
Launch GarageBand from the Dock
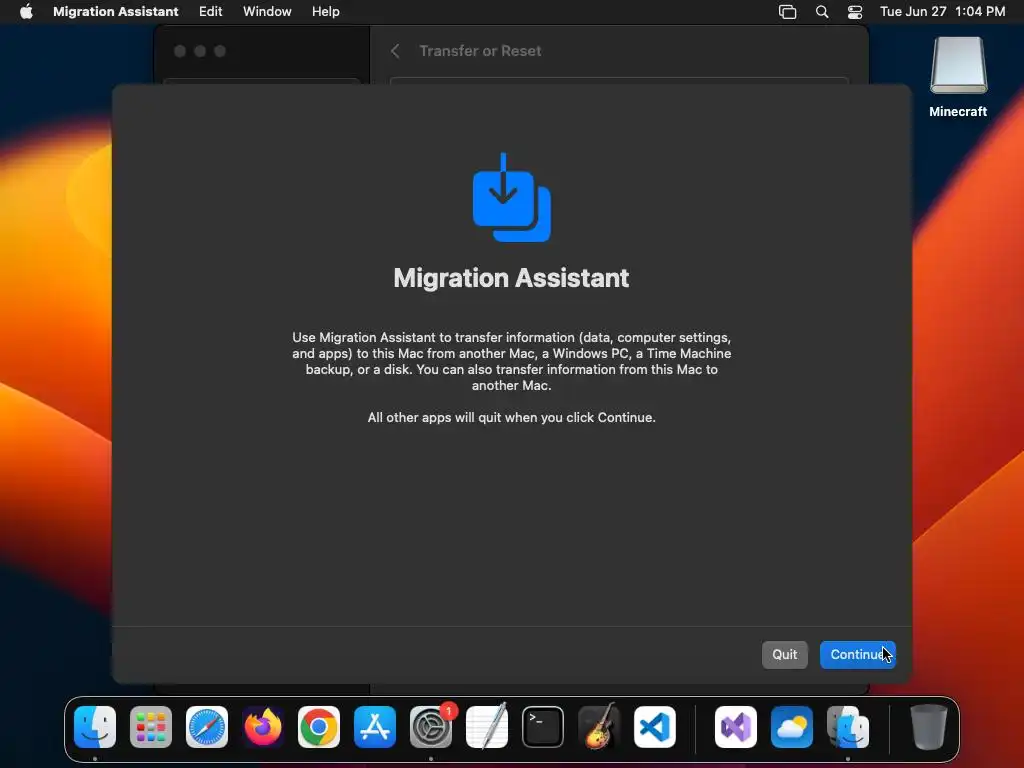click(x=599, y=727)
